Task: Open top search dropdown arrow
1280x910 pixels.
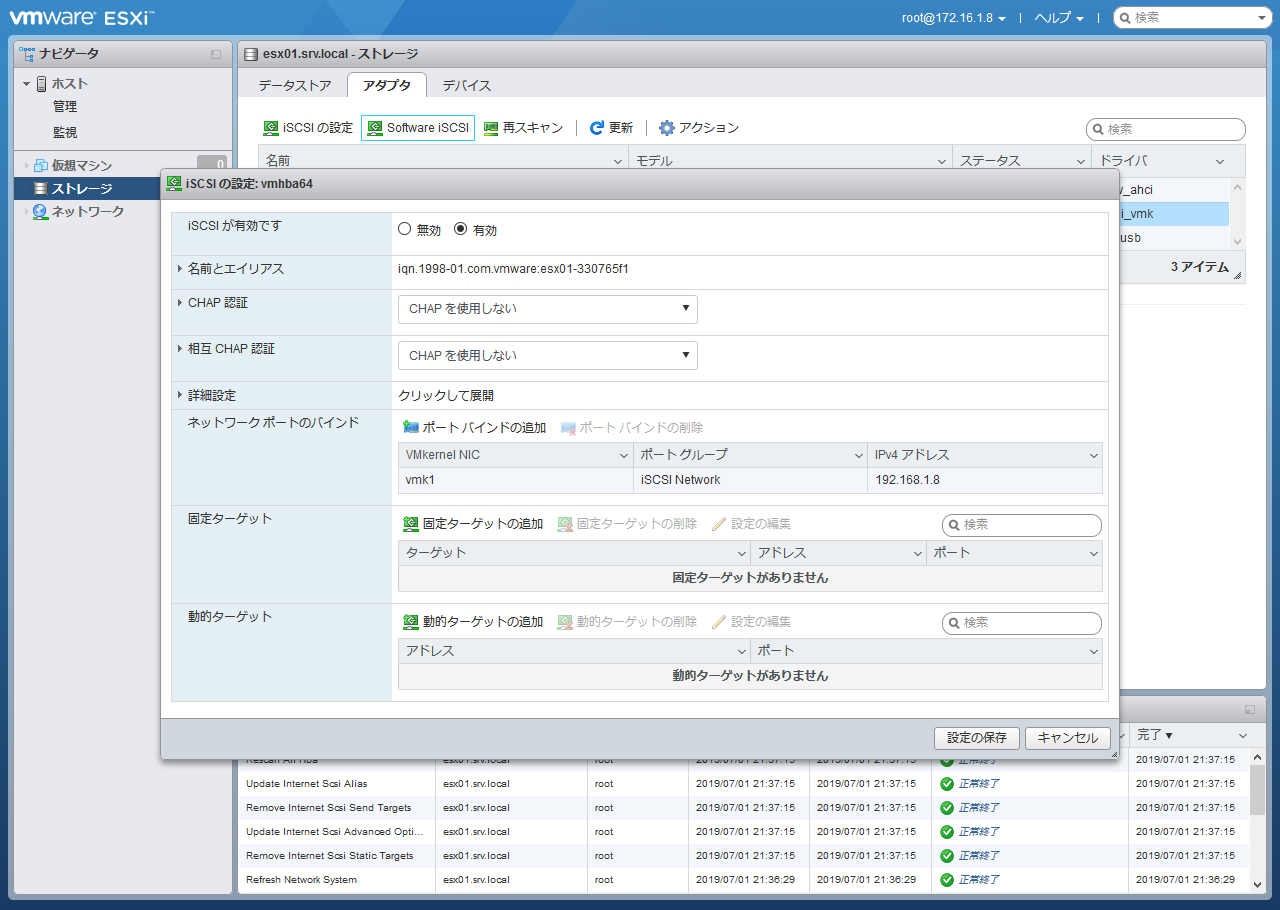Action: (x=1261, y=18)
